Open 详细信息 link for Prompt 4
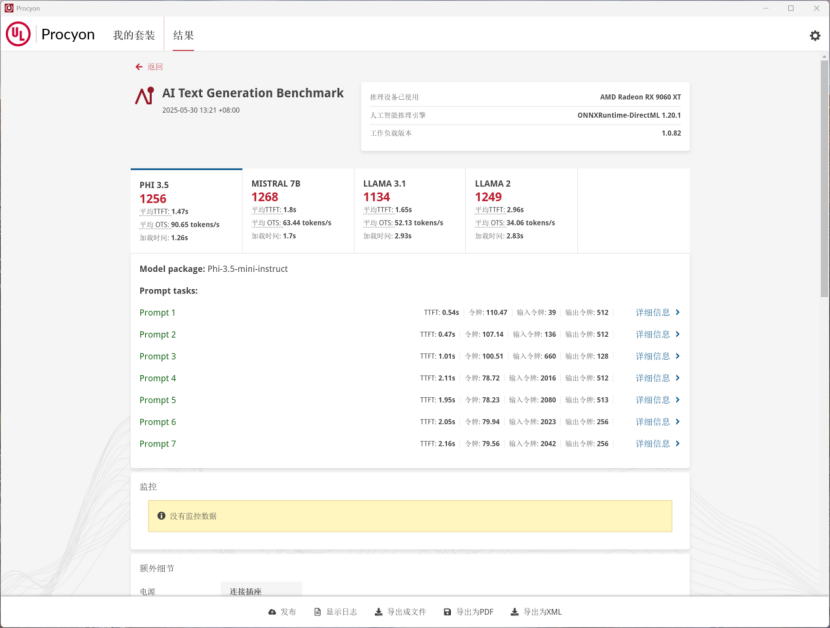 653,378
